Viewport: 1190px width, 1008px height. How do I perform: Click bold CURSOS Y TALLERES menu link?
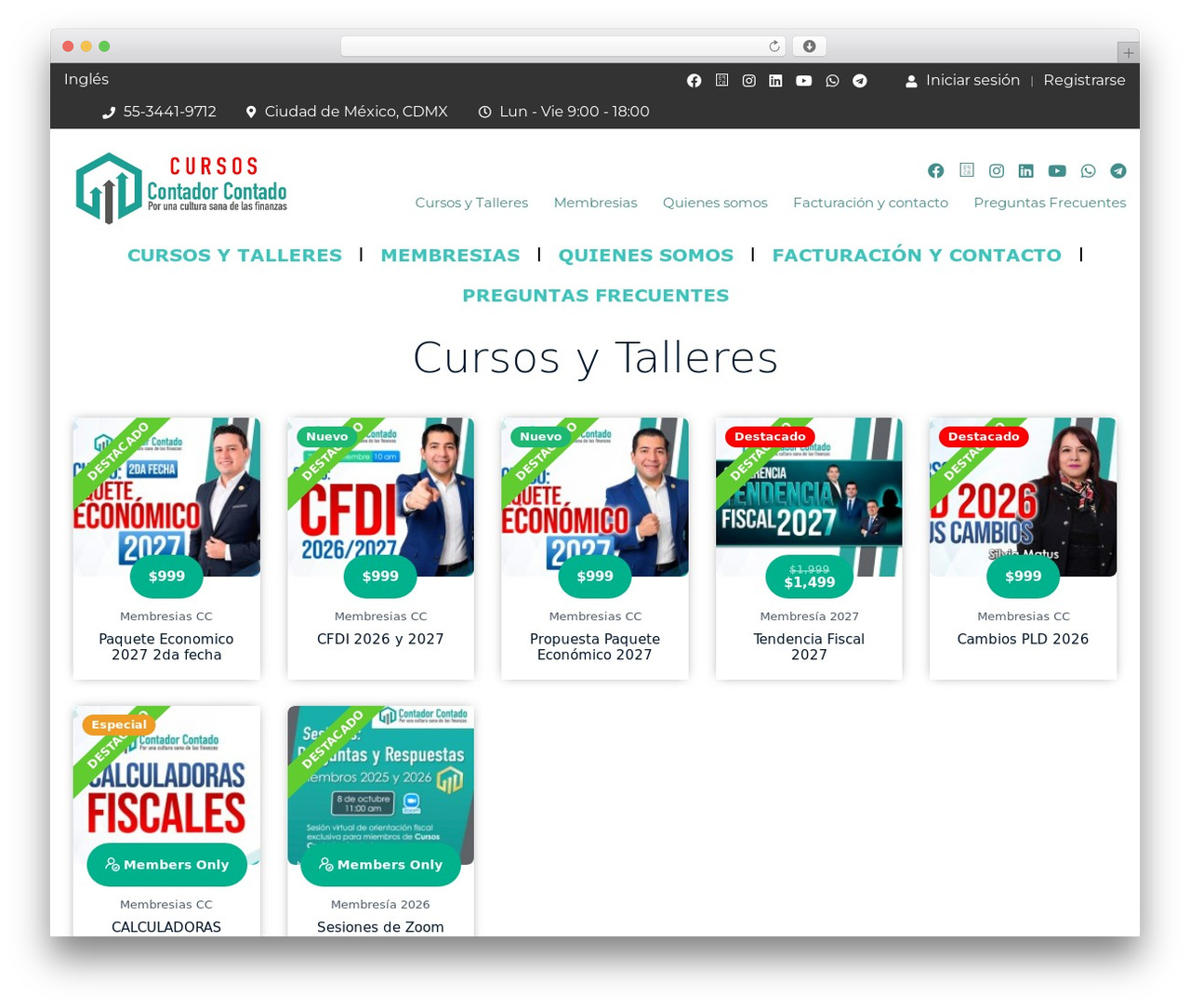(x=234, y=255)
